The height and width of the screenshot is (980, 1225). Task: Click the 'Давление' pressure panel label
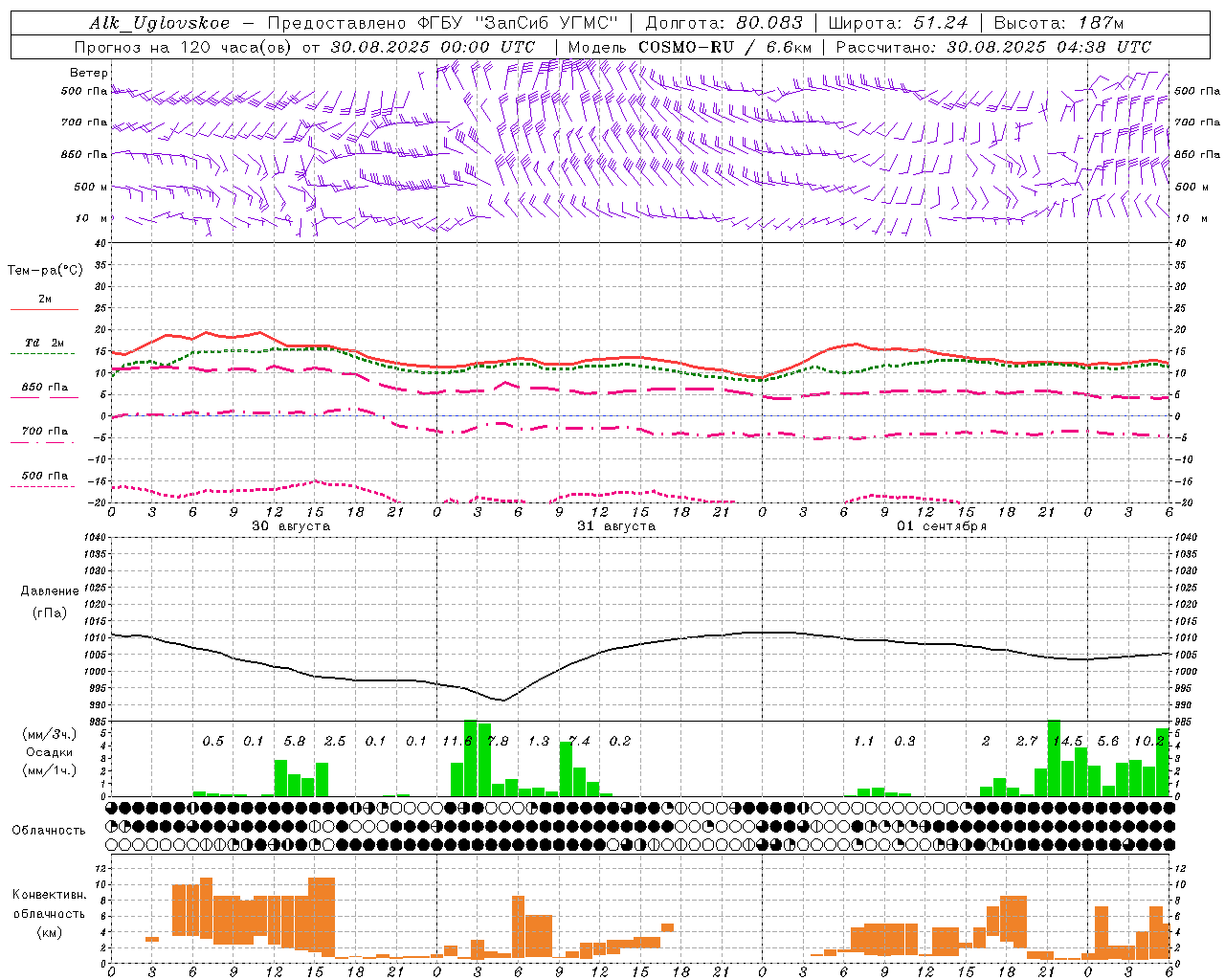coord(50,591)
